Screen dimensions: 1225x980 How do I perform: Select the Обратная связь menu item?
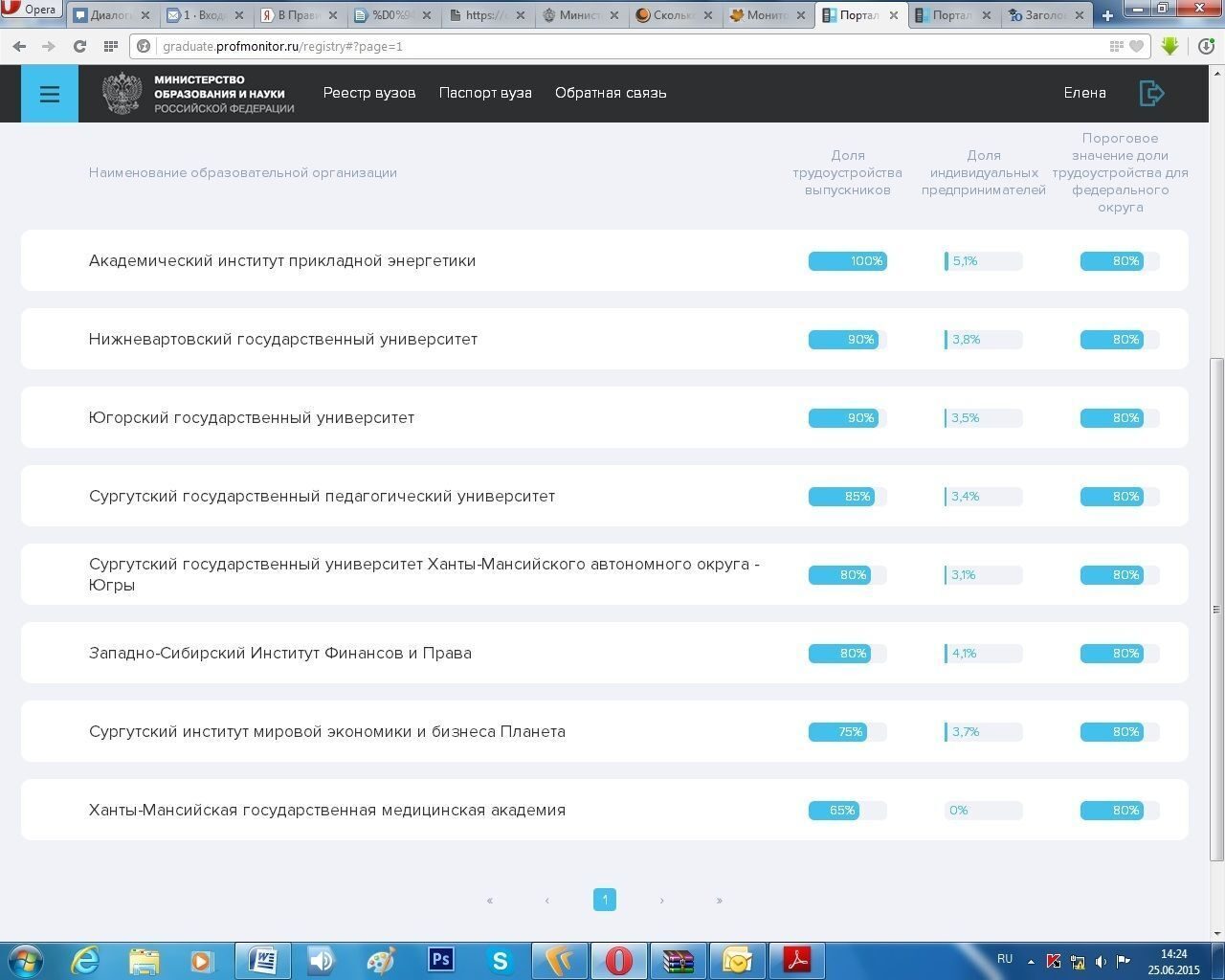(x=611, y=93)
